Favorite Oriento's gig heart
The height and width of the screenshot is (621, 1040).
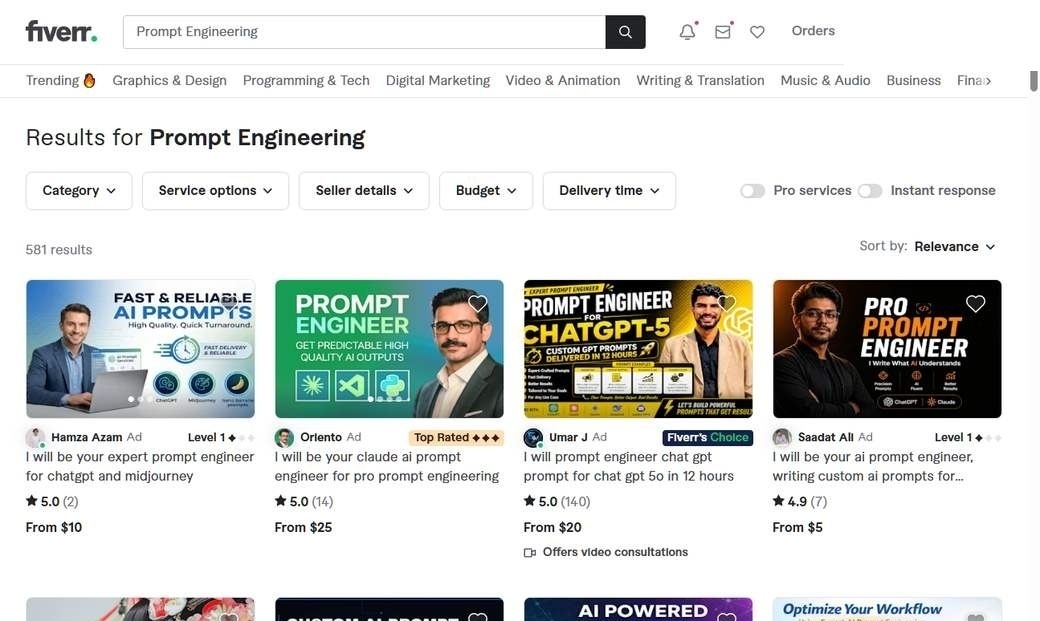coord(478,303)
